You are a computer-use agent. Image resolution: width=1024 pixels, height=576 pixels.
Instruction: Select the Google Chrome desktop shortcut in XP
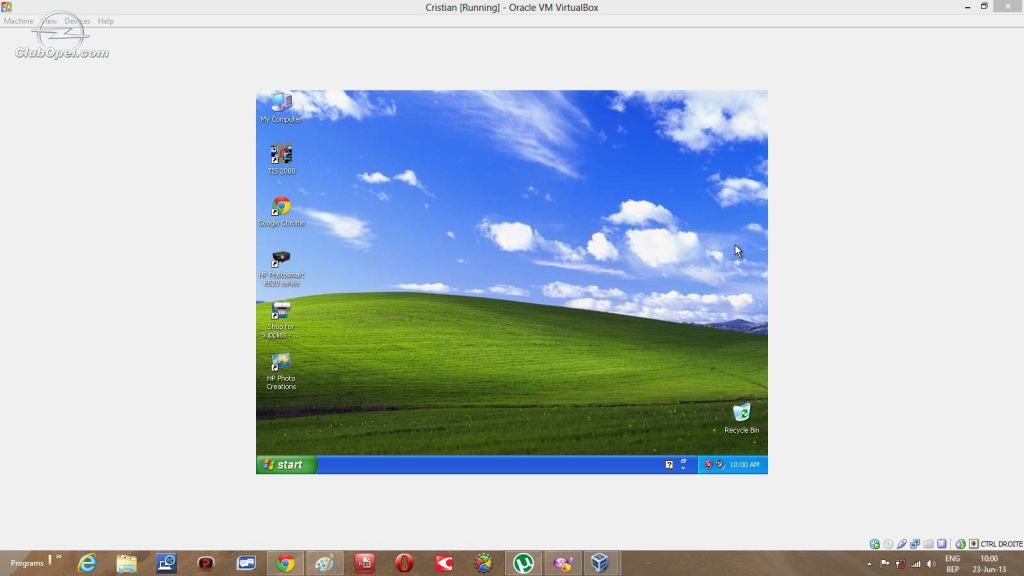[281, 212]
